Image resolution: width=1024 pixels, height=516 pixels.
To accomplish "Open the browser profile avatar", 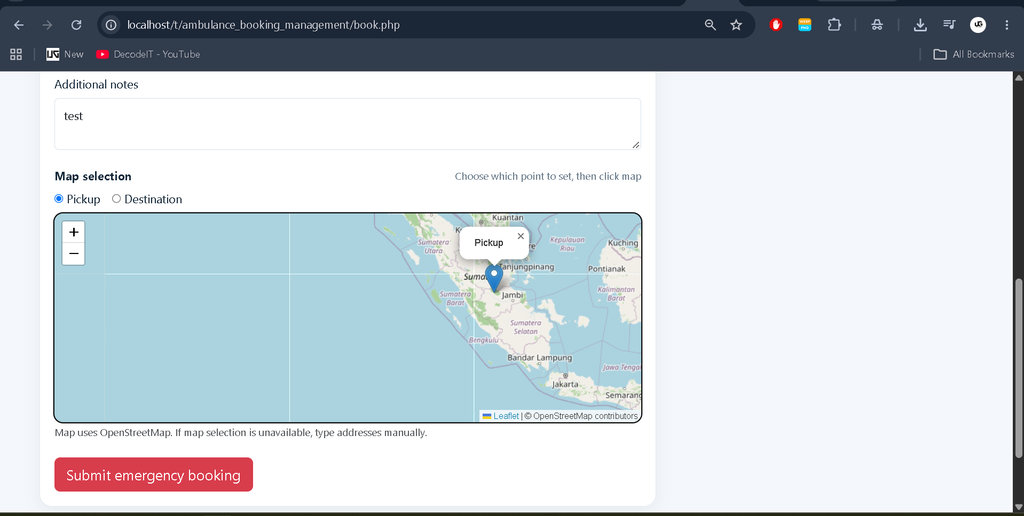I will [978, 25].
